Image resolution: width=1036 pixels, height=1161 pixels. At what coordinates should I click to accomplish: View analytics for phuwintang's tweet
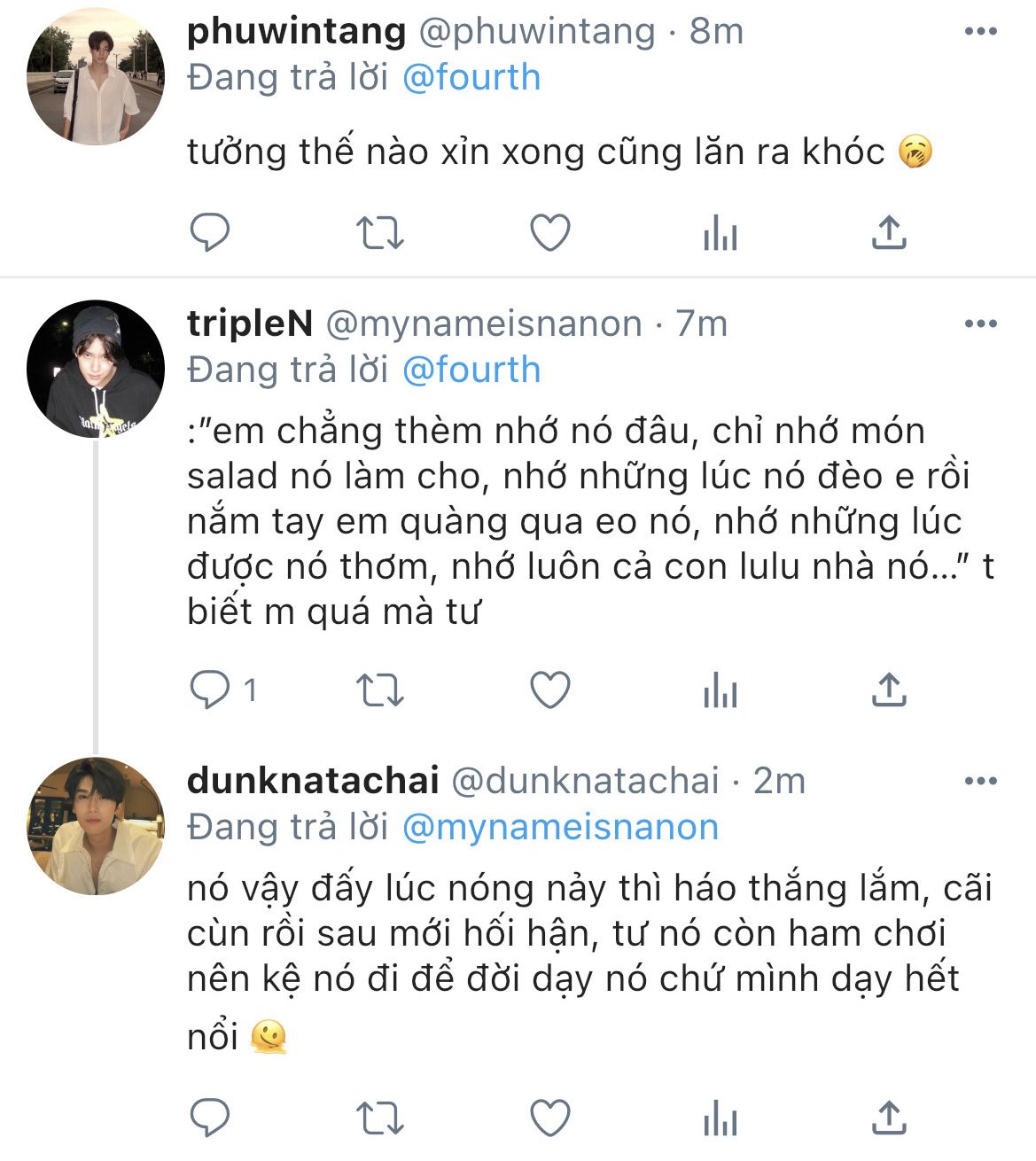coord(720,234)
